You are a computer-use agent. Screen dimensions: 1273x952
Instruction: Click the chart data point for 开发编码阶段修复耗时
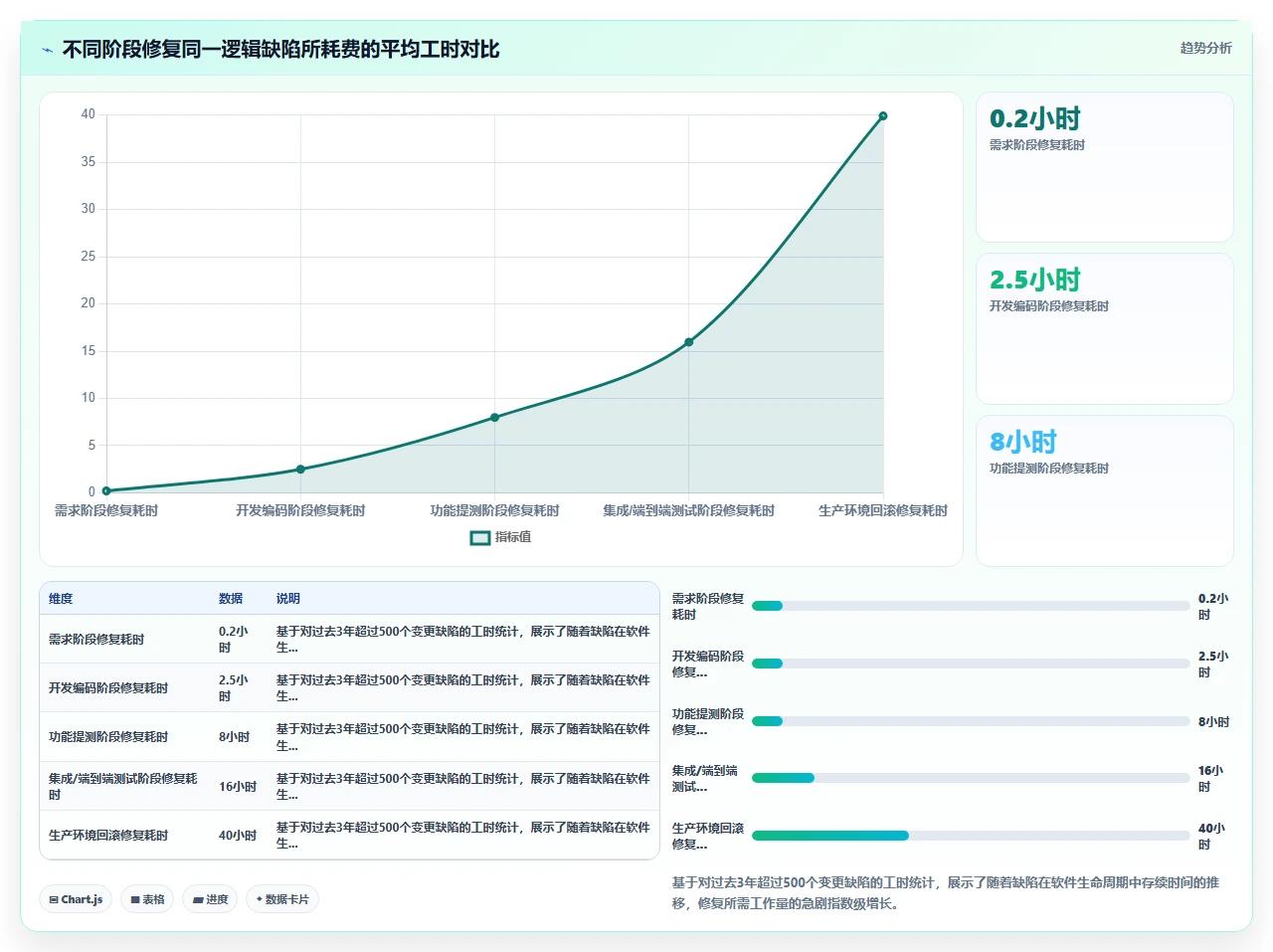pos(300,470)
